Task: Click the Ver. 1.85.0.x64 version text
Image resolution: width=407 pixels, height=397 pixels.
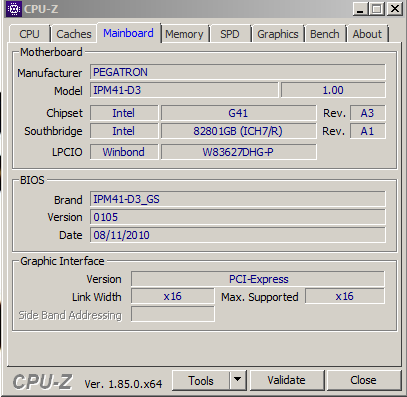Action: click(123, 384)
